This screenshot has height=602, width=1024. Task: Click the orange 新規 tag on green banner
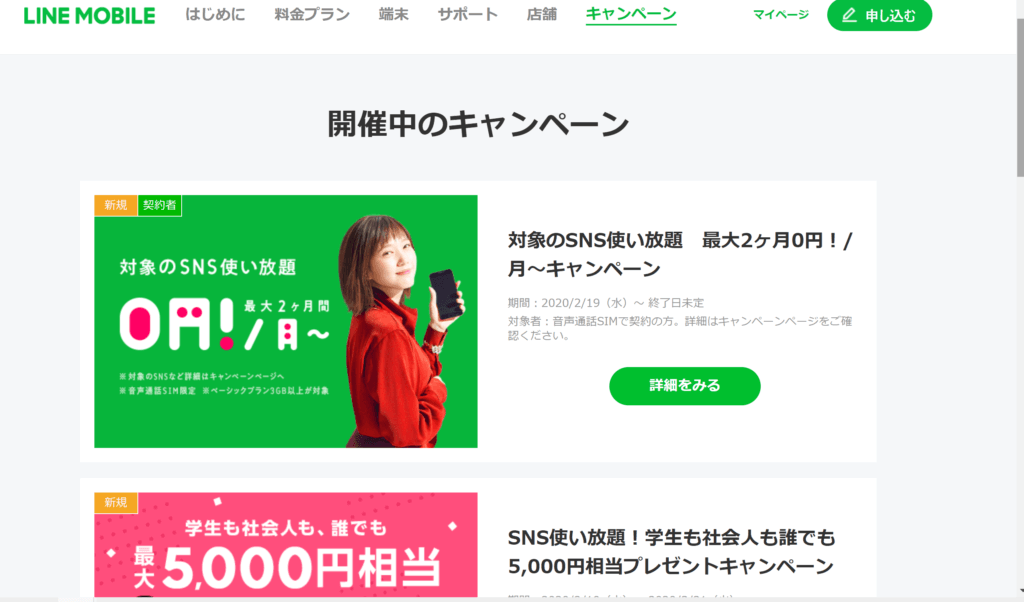point(116,205)
